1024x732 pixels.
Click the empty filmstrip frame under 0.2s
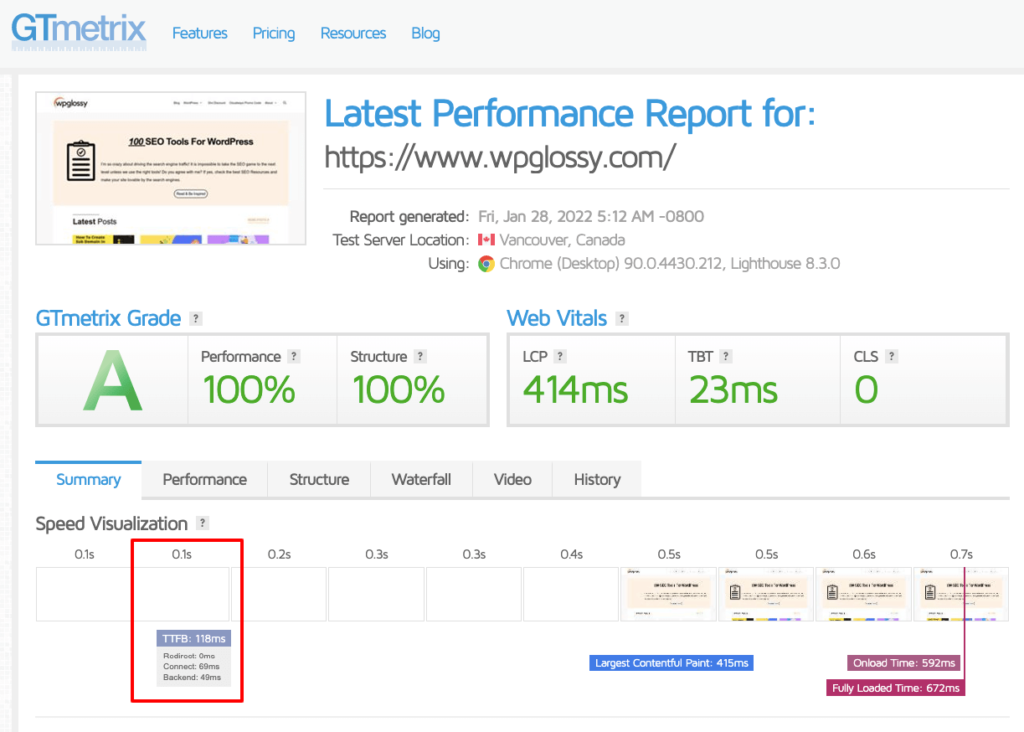279,594
